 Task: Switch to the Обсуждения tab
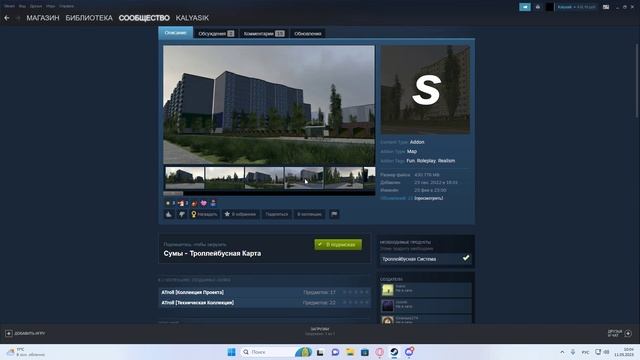pyautogui.click(x=216, y=33)
